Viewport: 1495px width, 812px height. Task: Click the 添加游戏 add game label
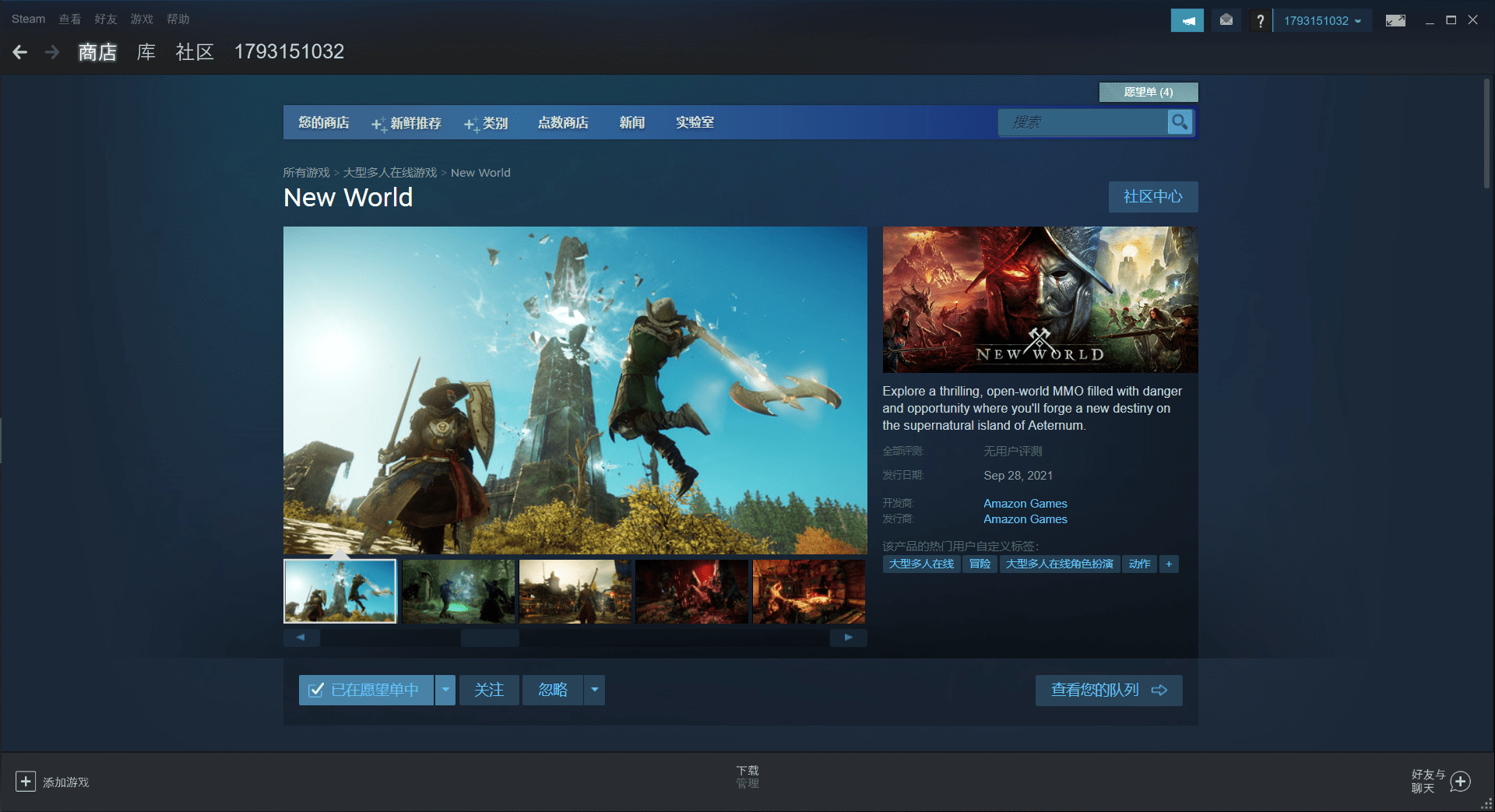click(x=66, y=782)
